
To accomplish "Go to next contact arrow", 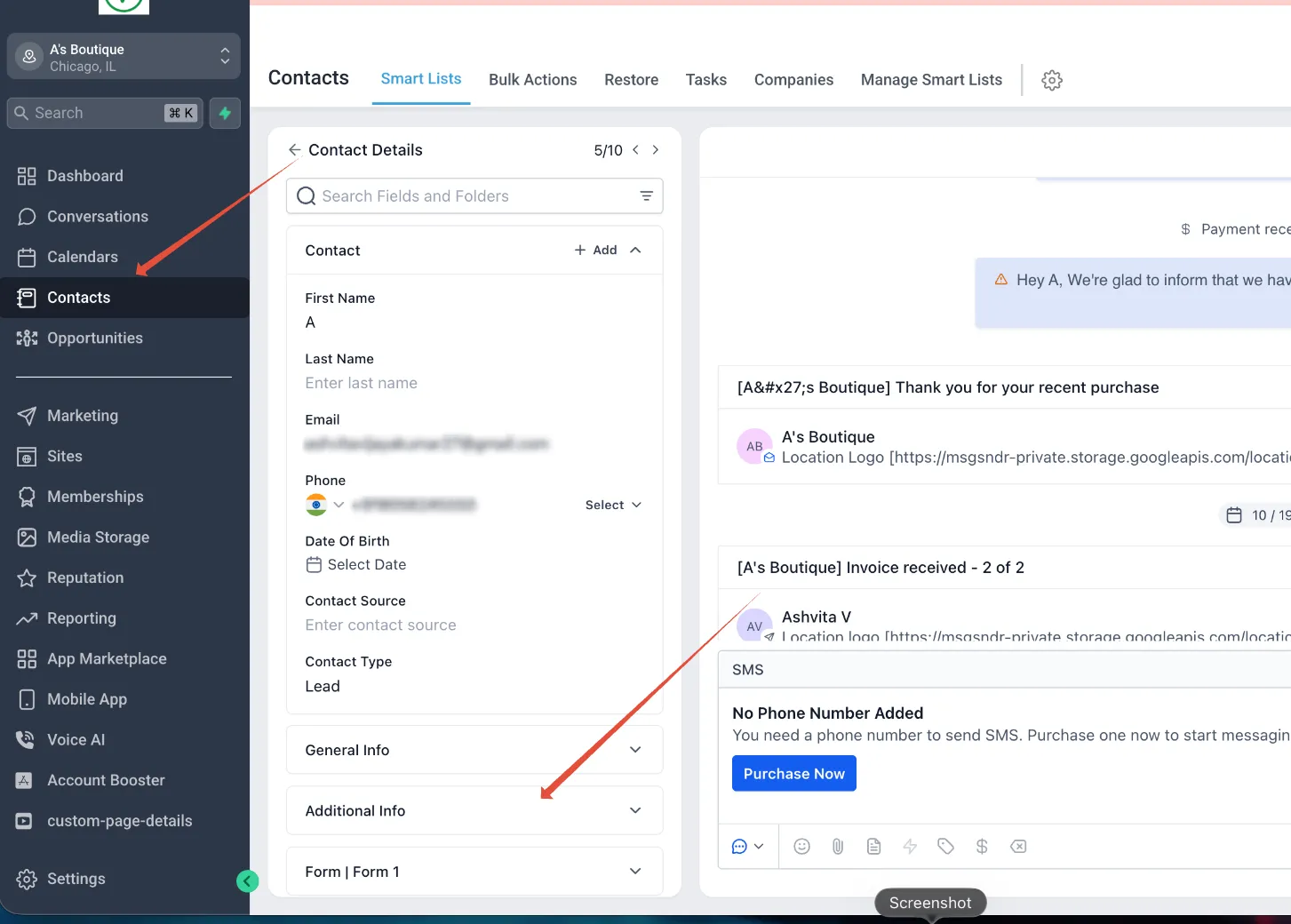I will point(656,150).
